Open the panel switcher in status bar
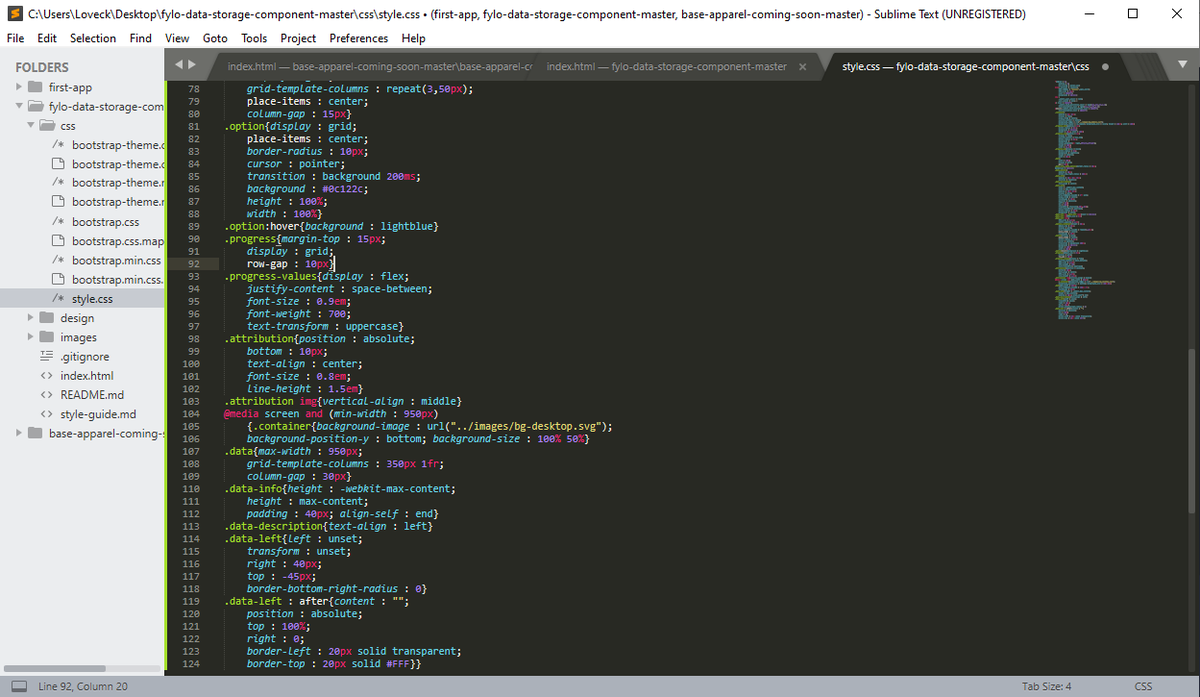The image size is (1200, 697). pos(18,687)
